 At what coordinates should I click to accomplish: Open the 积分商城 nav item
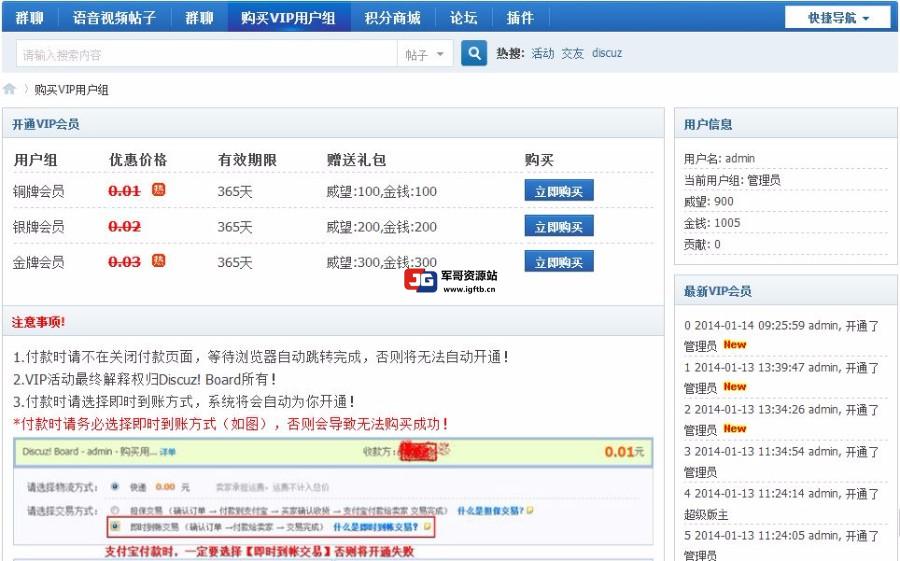pos(392,18)
